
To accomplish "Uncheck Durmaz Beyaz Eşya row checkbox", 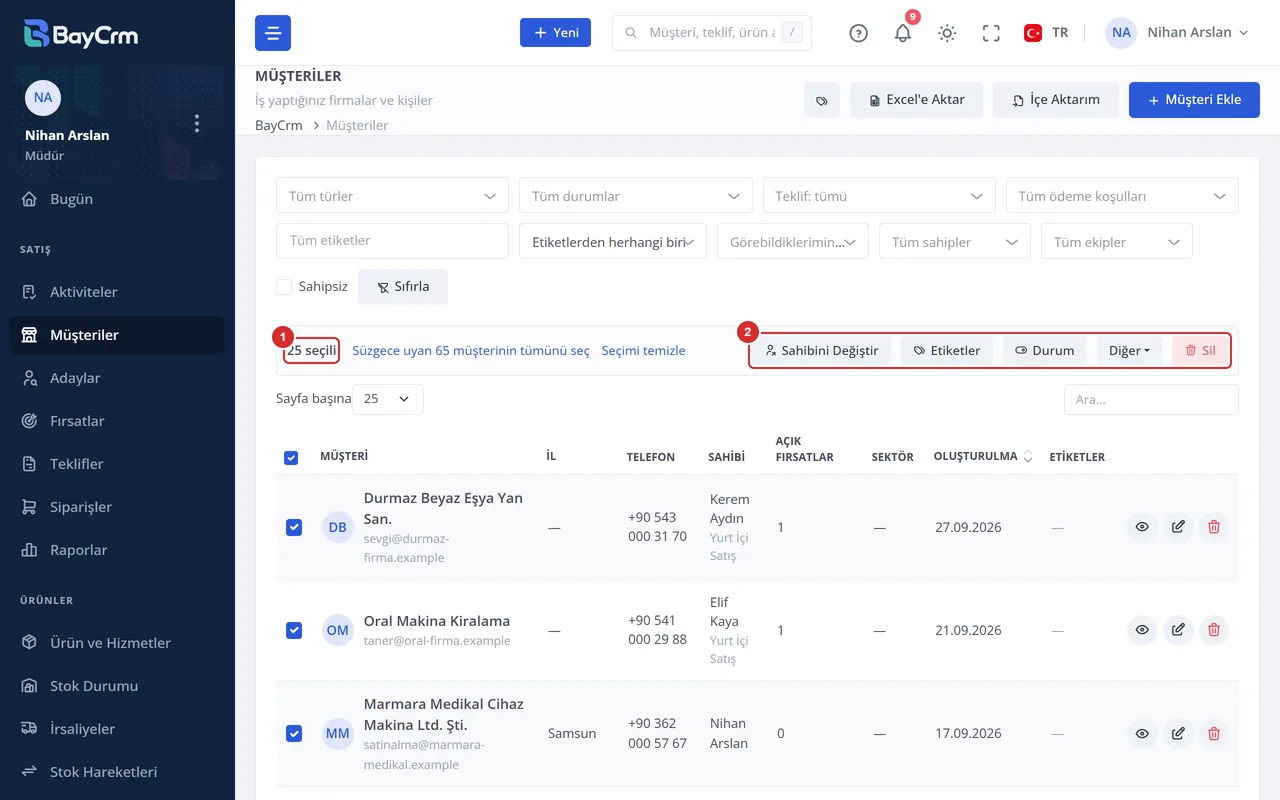I will tap(294, 527).
